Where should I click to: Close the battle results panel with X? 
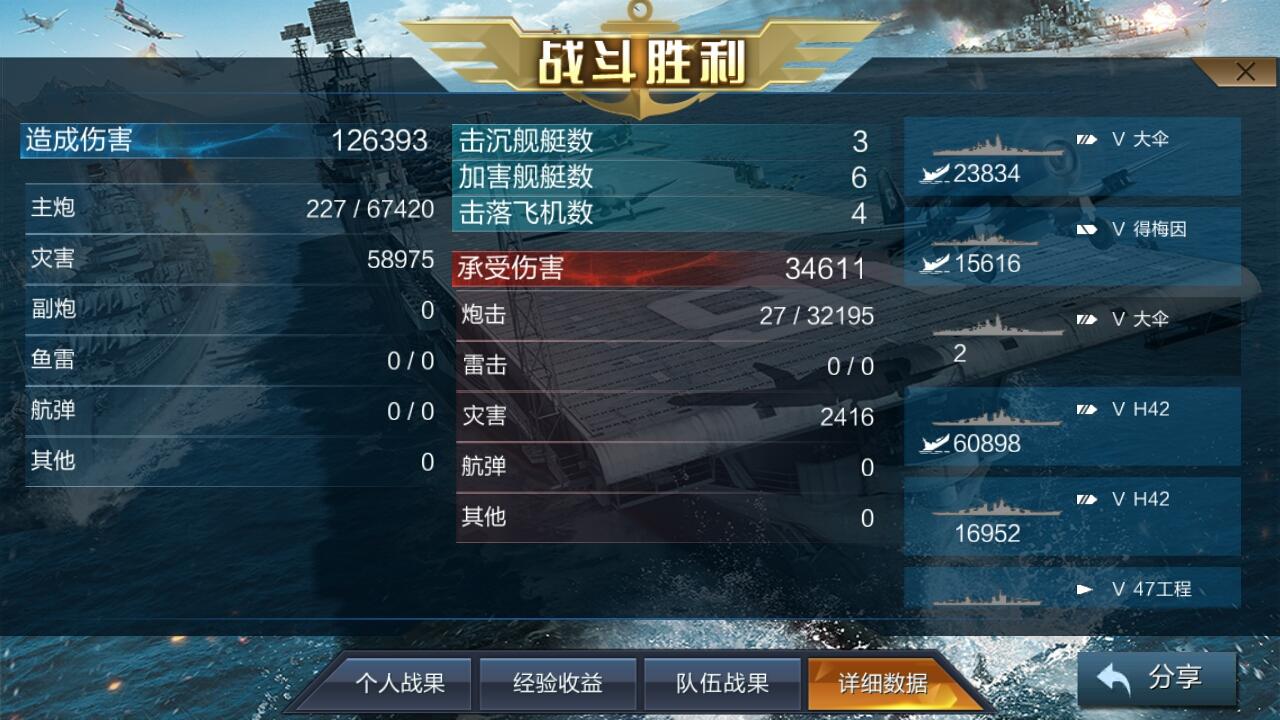pyautogui.click(x=1245, y=72)
